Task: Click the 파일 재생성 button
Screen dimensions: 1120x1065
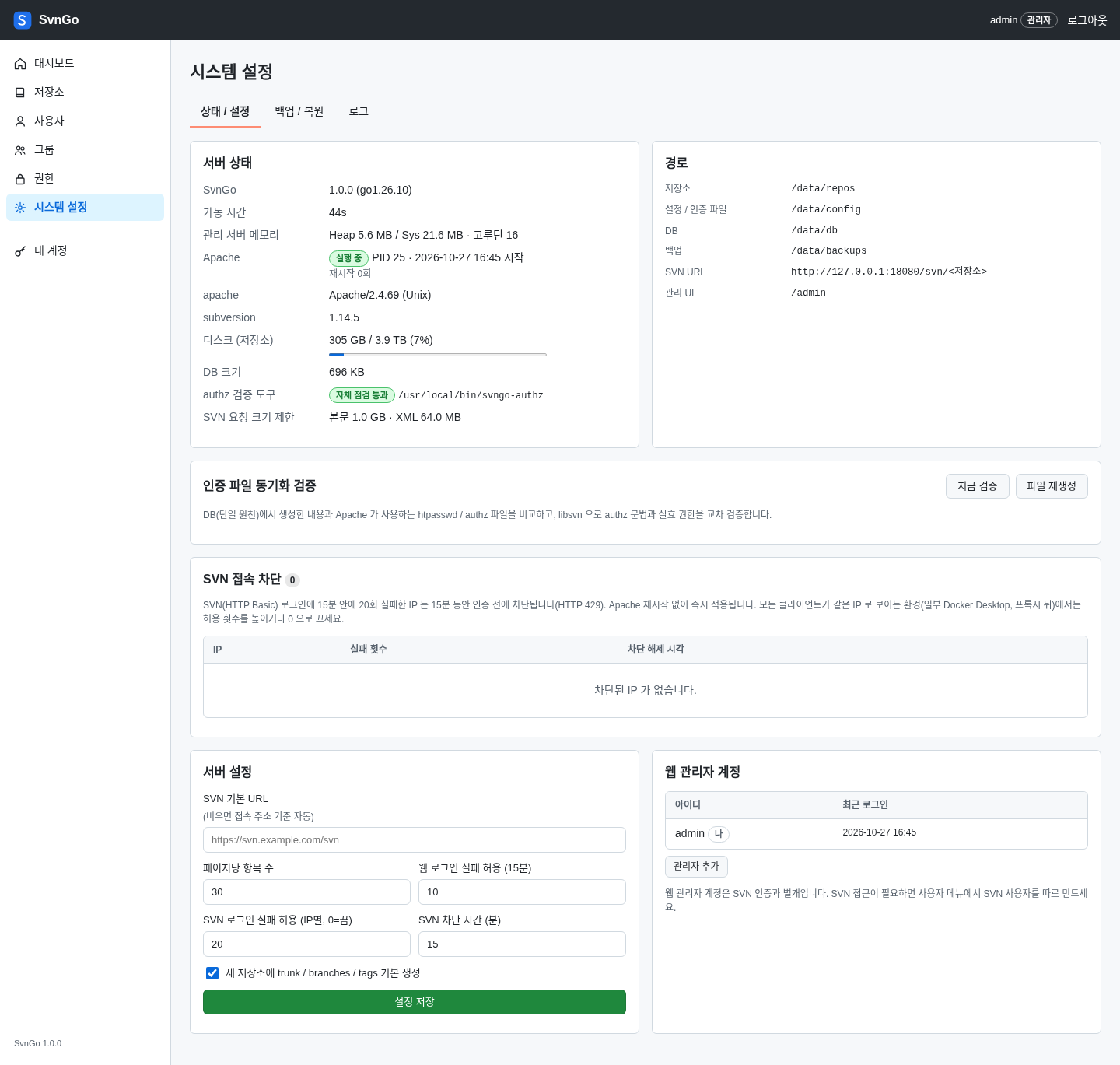Action: pyautogui.click(x=1052, y=486)
